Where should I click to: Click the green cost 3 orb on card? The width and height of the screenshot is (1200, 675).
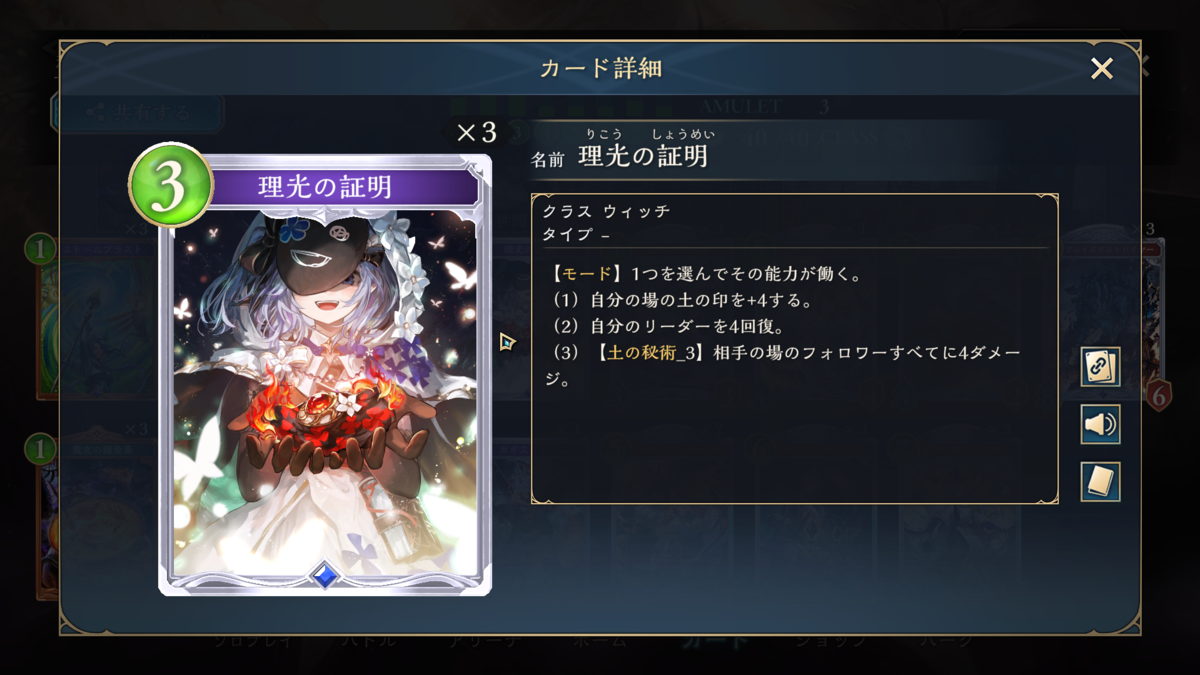point(170,186)
